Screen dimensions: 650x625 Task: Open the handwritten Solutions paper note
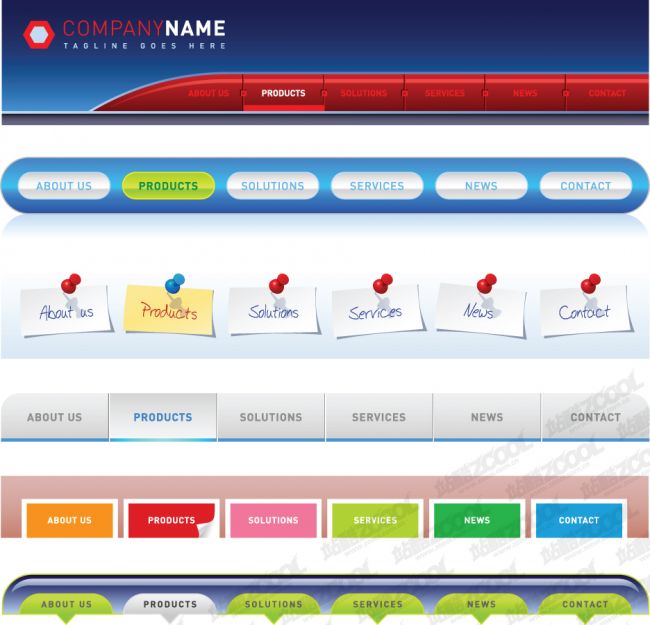pyautogui.click(x=274, y=313)
